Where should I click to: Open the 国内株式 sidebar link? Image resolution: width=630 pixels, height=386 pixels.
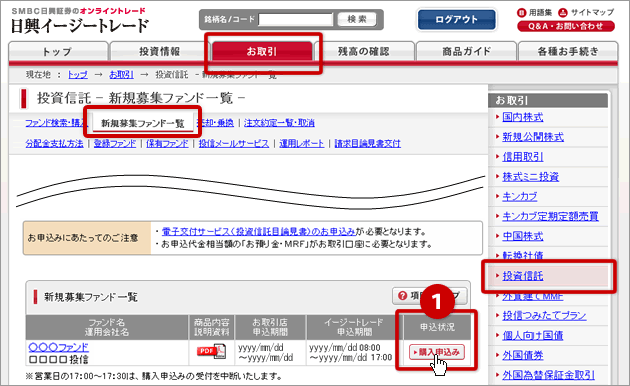click(523, 117)
